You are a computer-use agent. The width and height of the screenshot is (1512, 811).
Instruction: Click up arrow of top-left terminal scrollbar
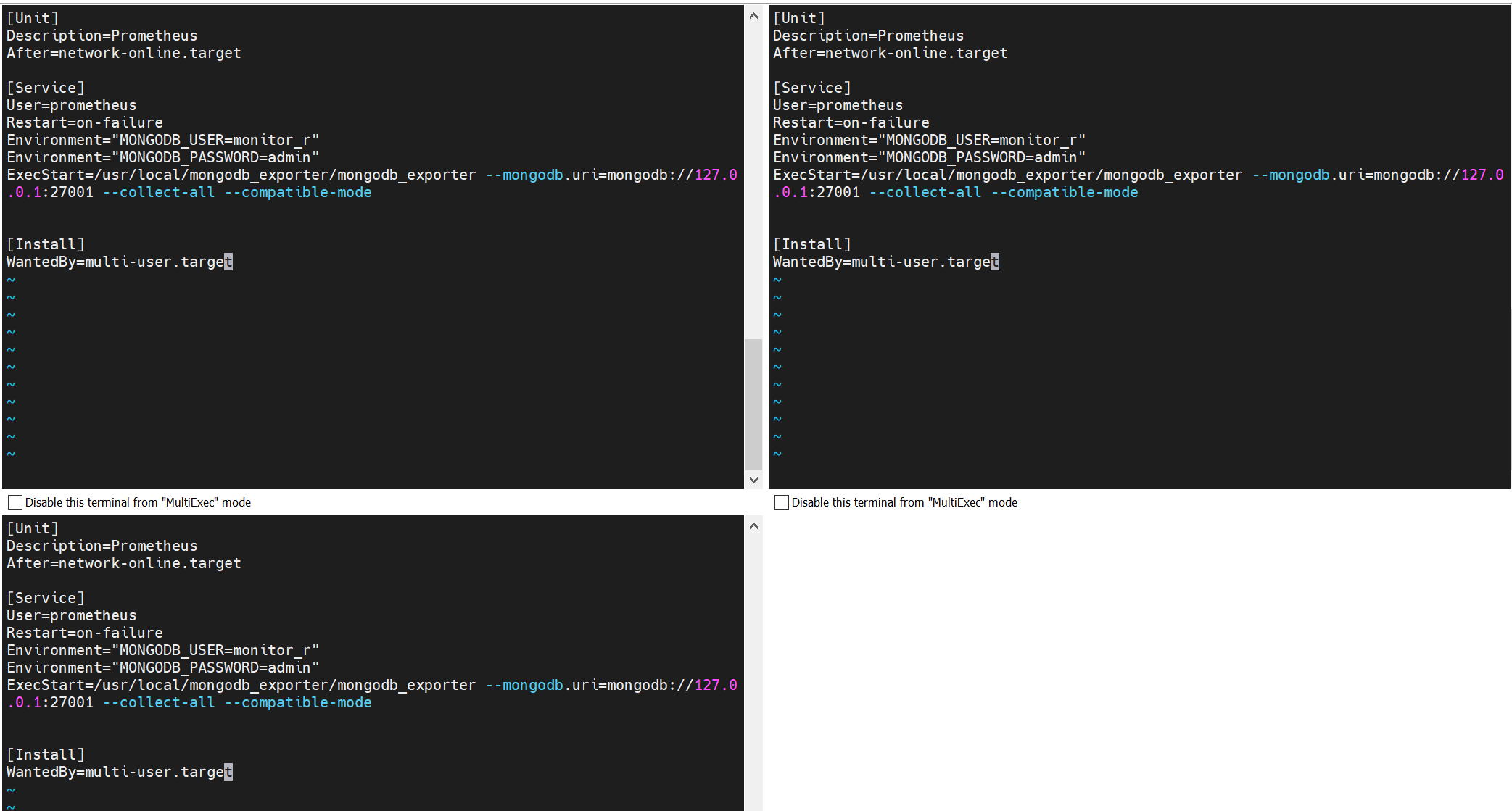coord(753,16)
